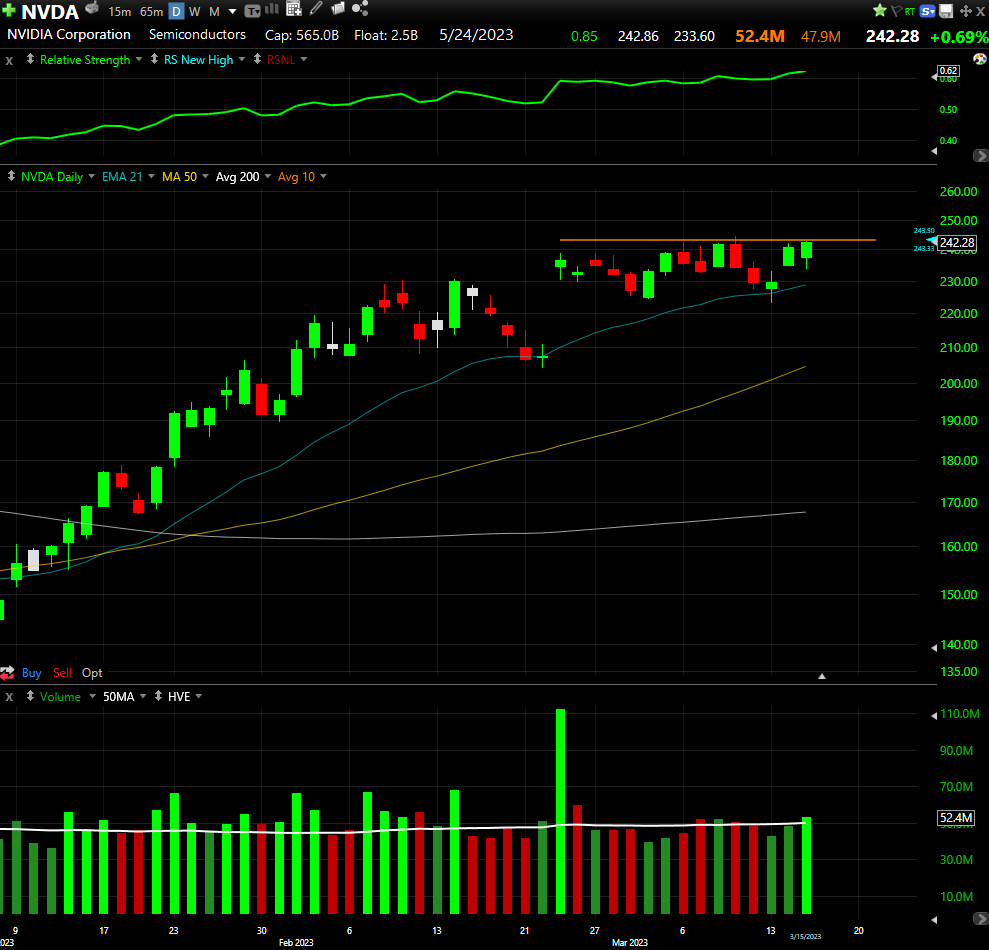Open Volume dropdown arrow
This screenshot has height=950, width=989.
click(93, 696)
